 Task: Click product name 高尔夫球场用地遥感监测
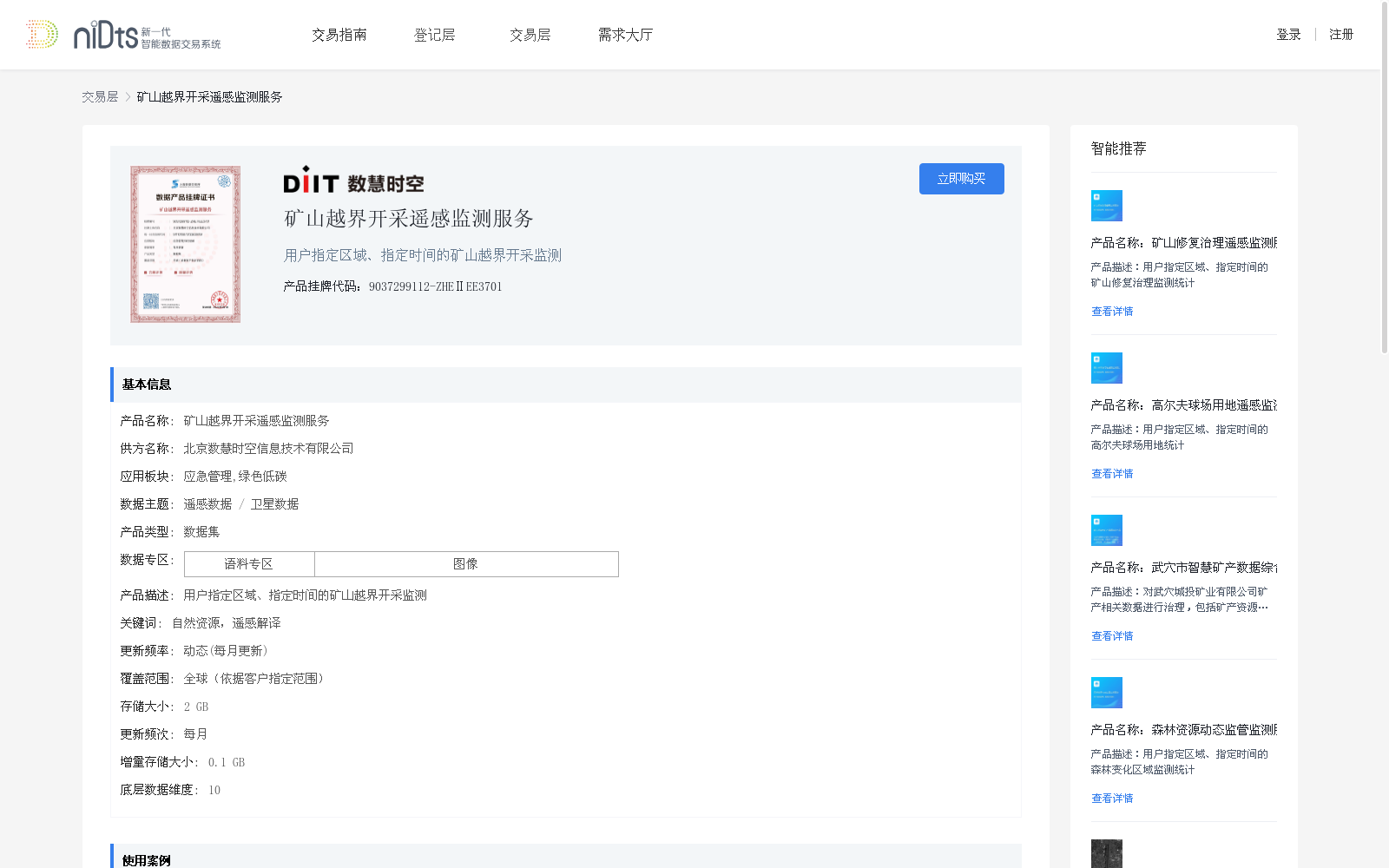[x=1184, y=405]
